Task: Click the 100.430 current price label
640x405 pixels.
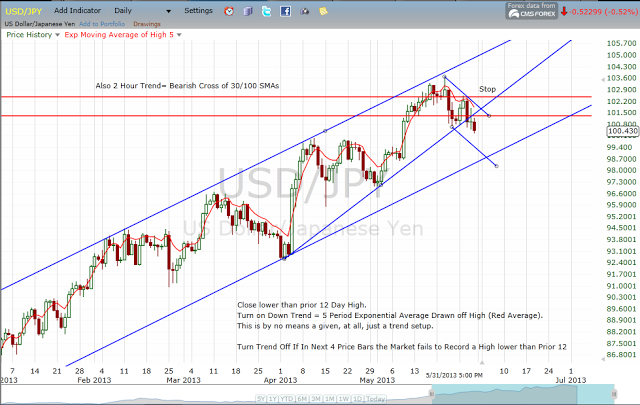Action: [623, 131]
